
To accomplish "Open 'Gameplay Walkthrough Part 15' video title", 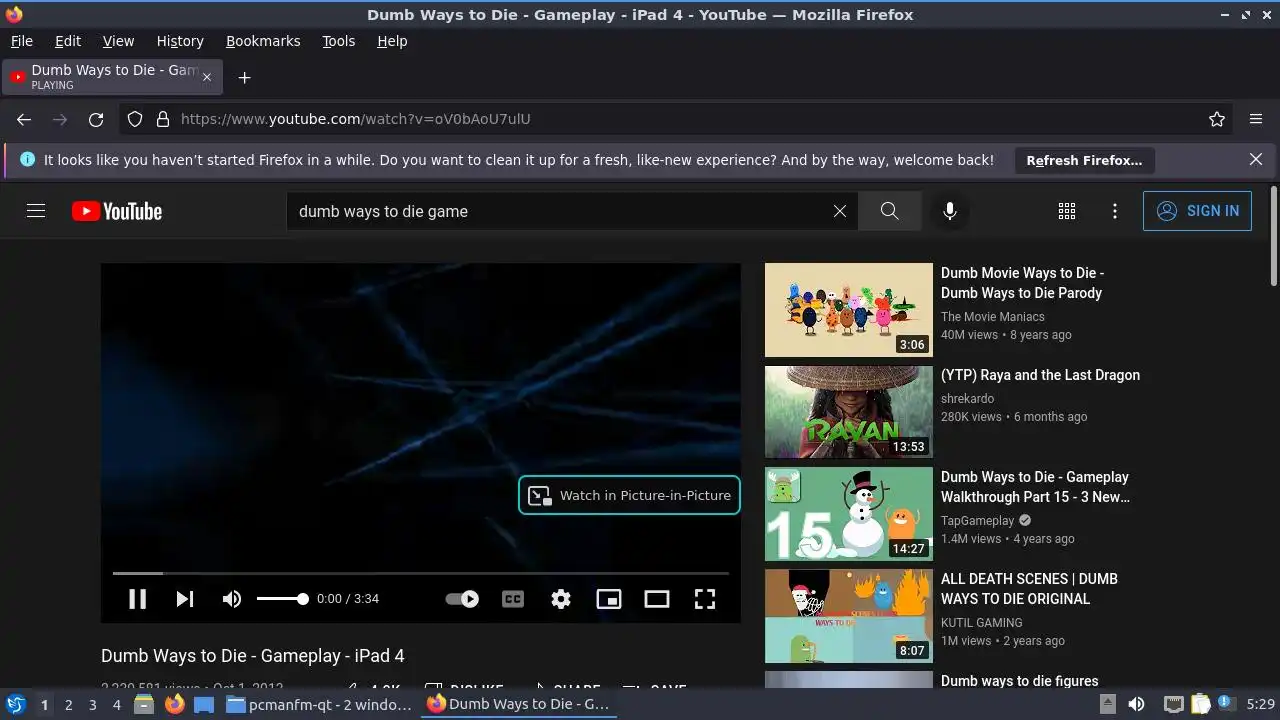I will tap(1035, 487).
